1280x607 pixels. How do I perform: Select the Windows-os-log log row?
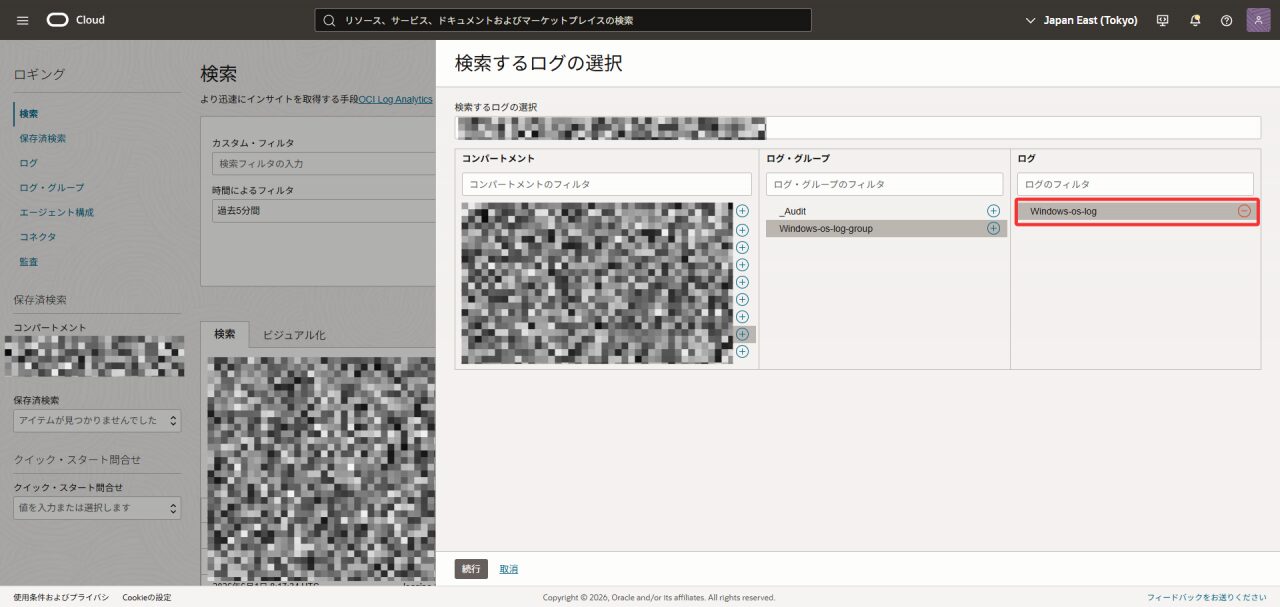point(1136,211)
